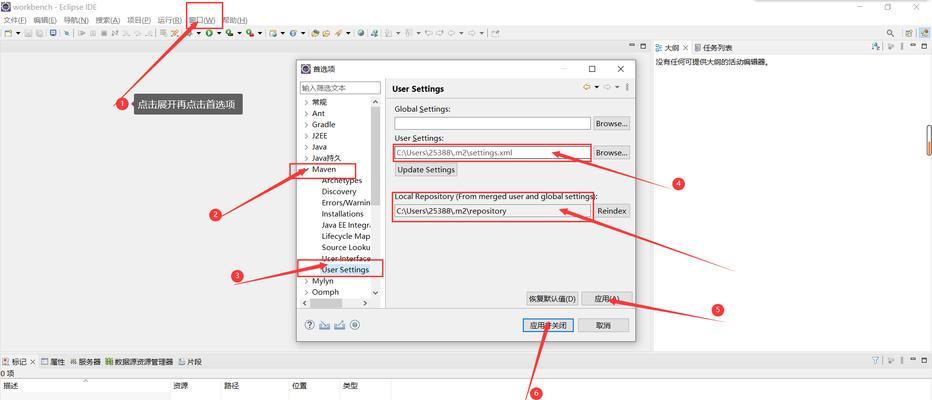Close the 标记 markers tab
The image size is (932, 400).
pos(33,361)
